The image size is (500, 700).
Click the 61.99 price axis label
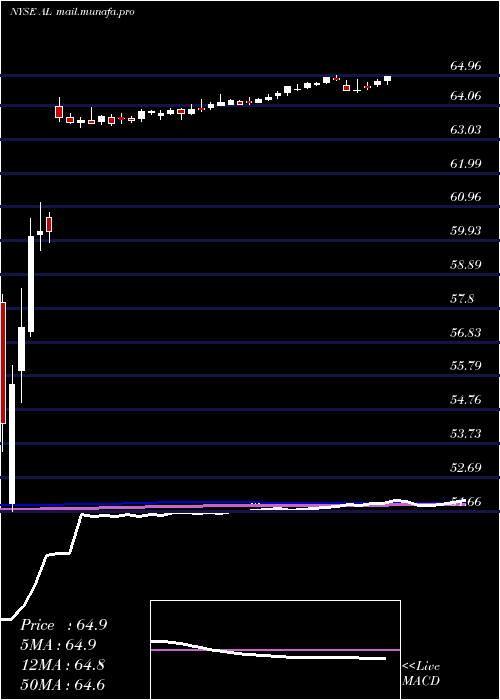click(x=466, y=163)
